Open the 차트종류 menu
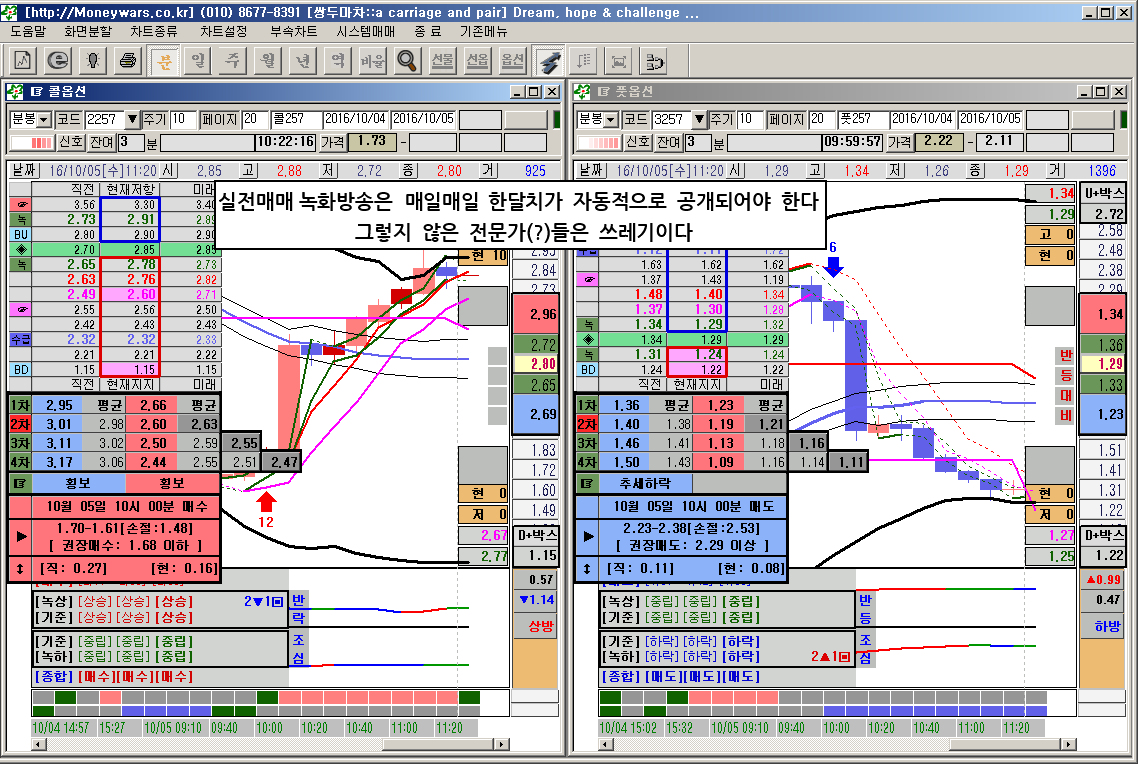The width and height of the screenshot is (1138, 764). point(154,31)
